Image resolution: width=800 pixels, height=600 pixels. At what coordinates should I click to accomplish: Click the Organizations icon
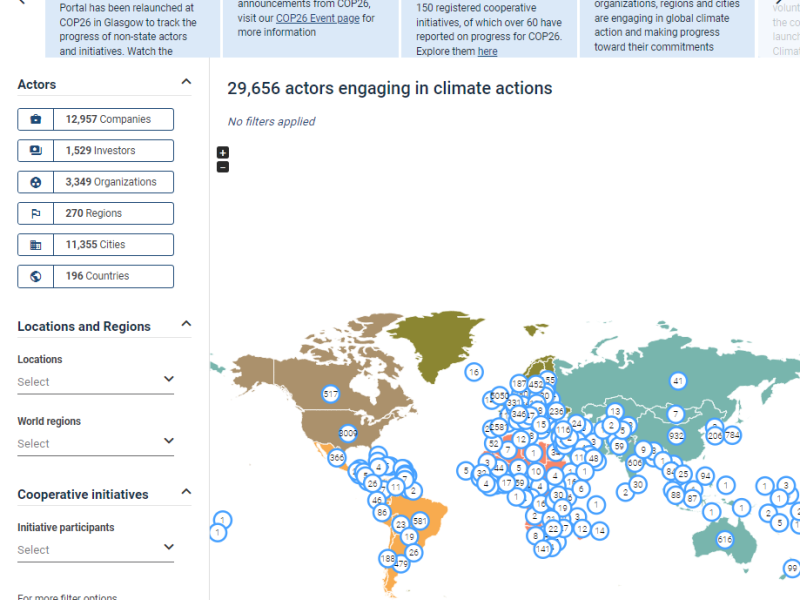[x=36, y=182]
